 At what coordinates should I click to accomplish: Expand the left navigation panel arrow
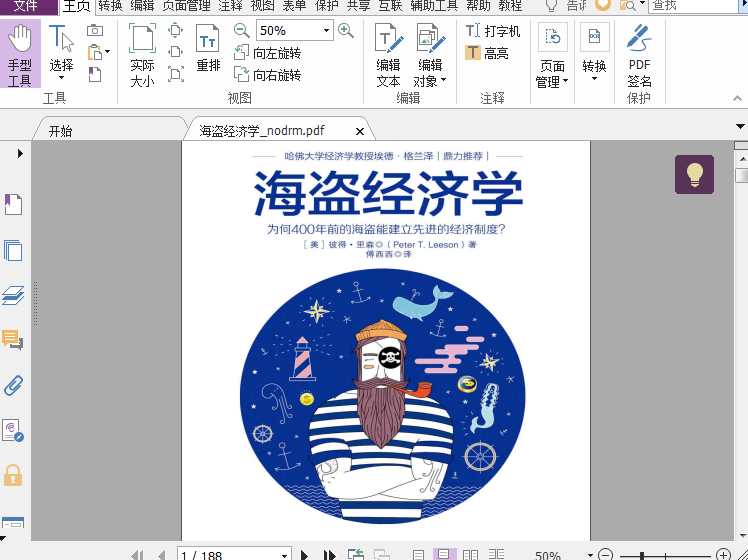pyautogui.click(x=20, y=153)
